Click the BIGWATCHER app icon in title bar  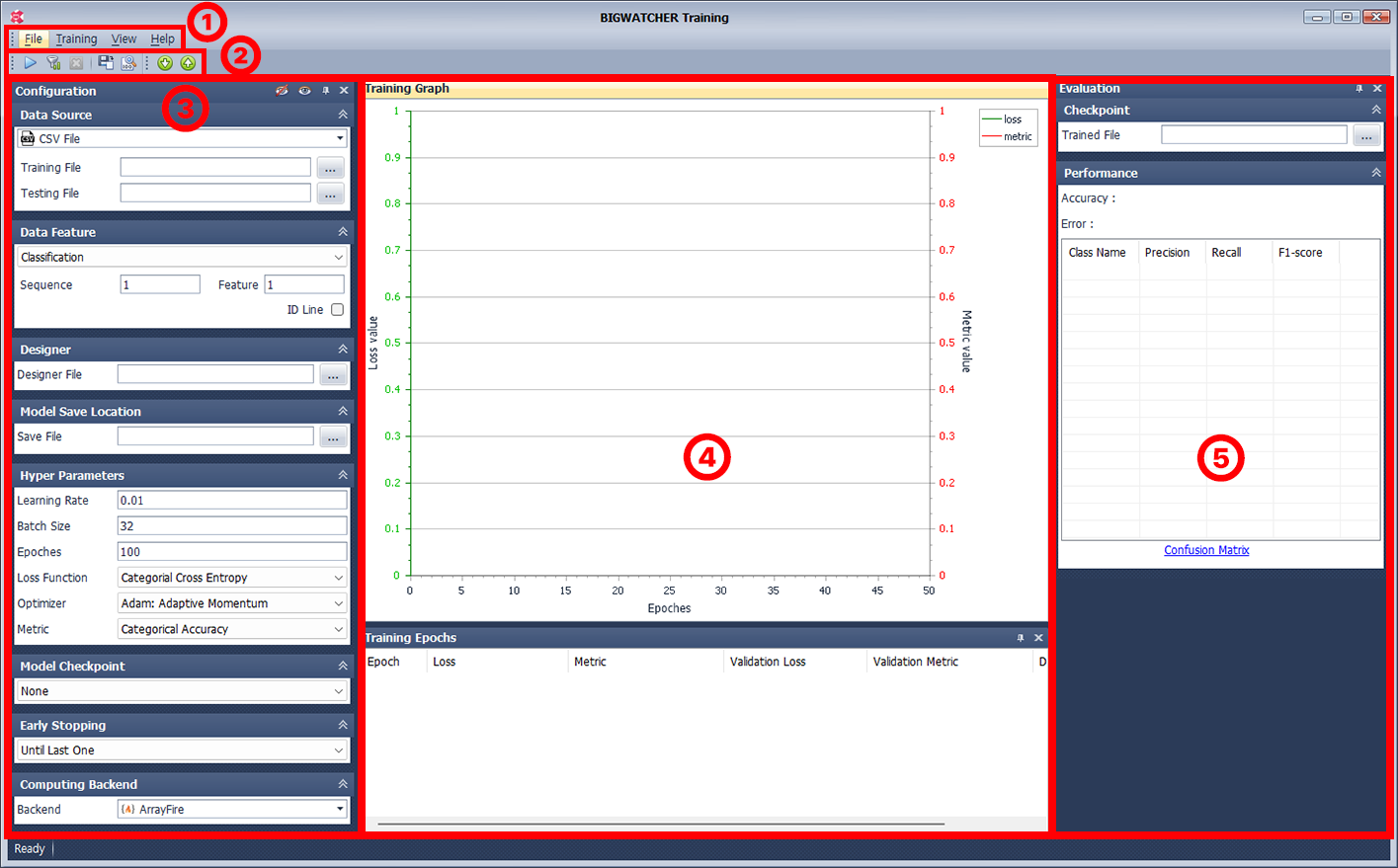pos(17,17)
